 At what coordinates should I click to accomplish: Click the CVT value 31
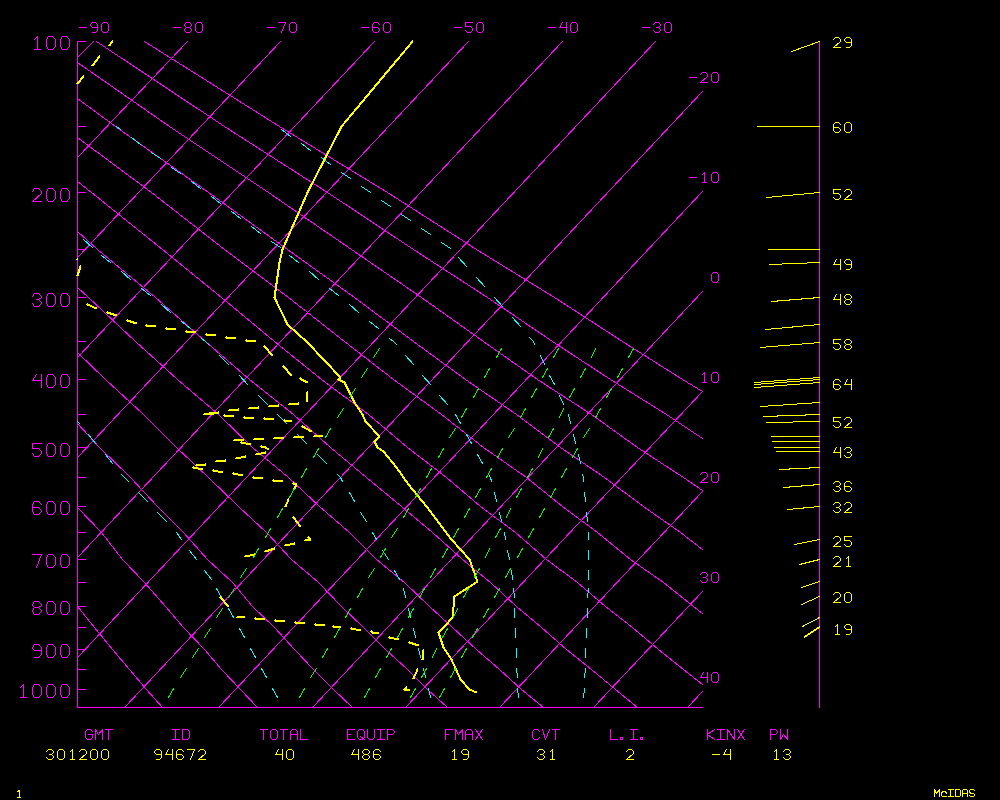[545, 755]
